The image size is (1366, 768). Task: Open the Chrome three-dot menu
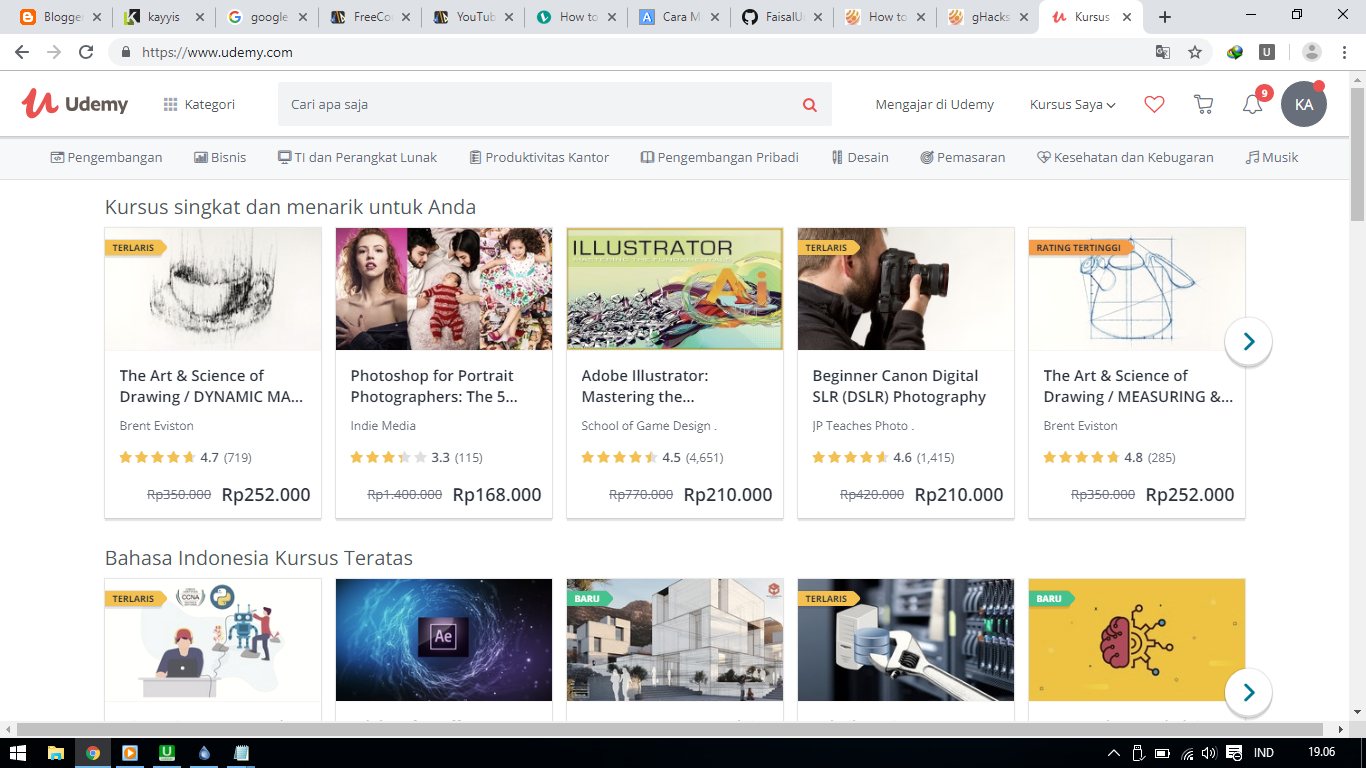1345,52
